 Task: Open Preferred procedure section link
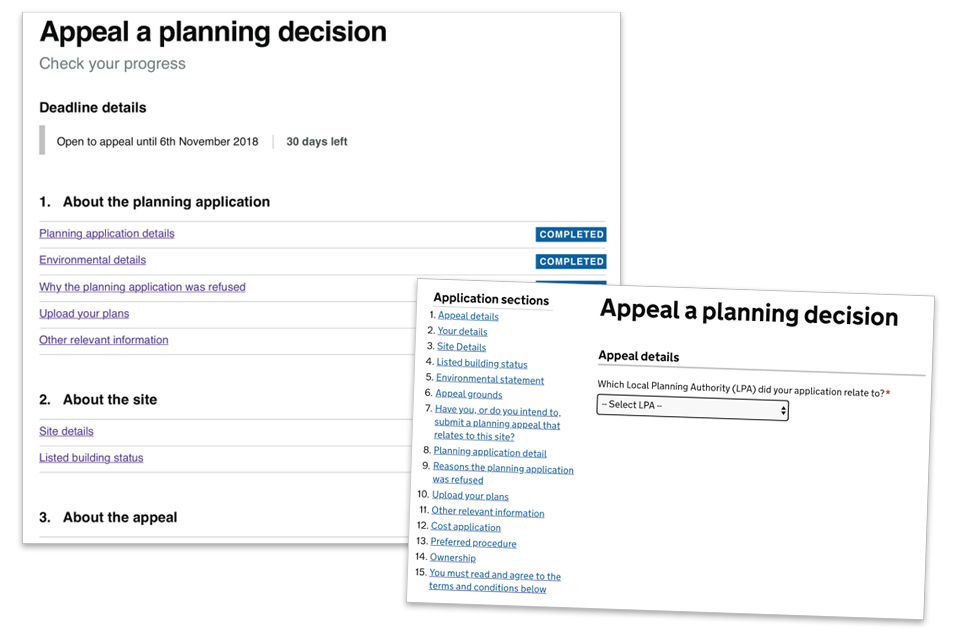pyautogui.click(x=473, y=543)
